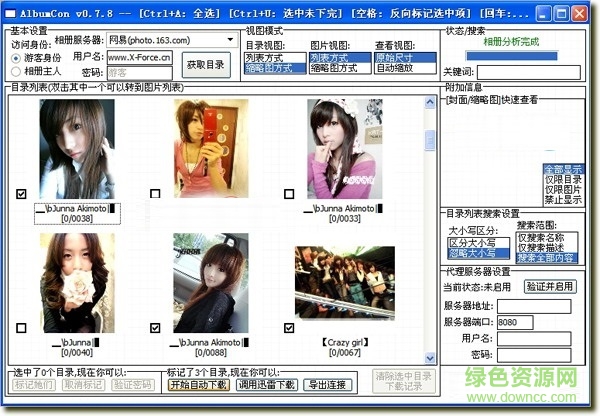Click the 清除选中目录下载记录 button
This screenshot has height=416, width=600.
point(404,381)
